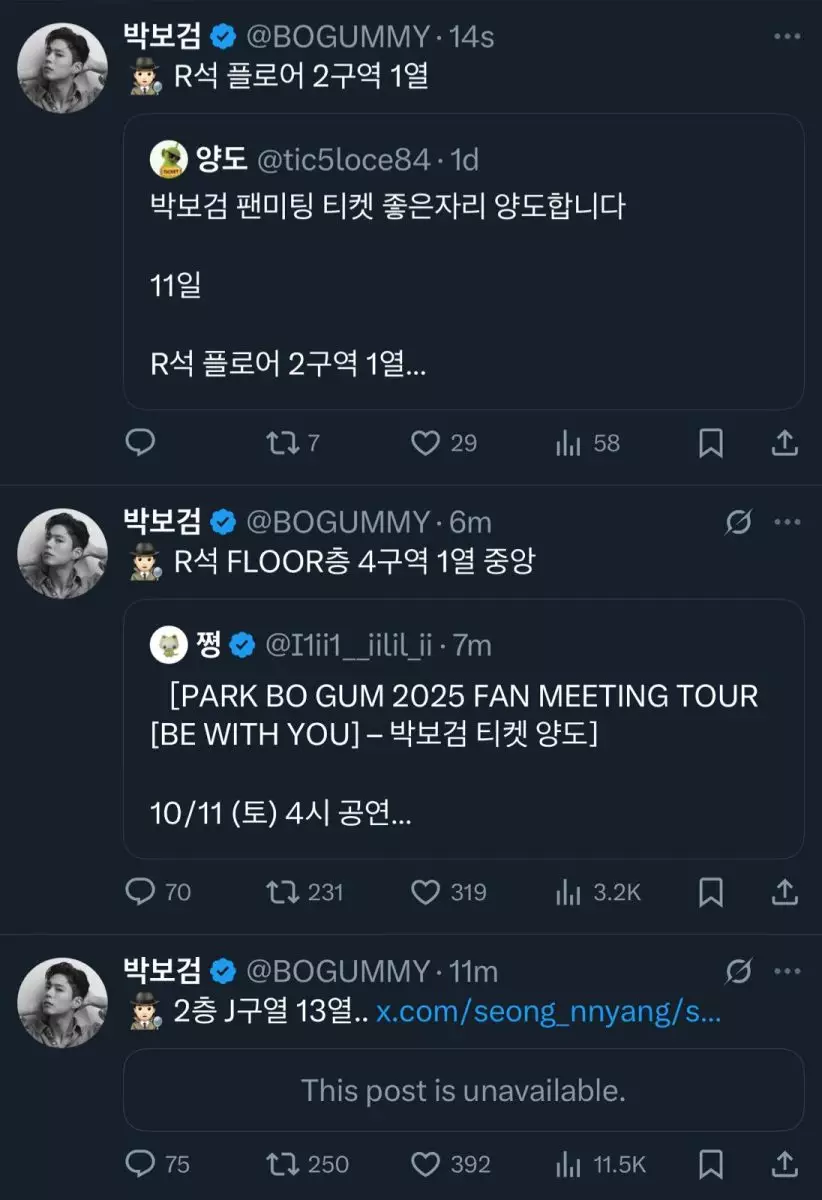Open the profile picture on the 11m post
Viewport: 822px width, 1200px height.
(63, 1002)
